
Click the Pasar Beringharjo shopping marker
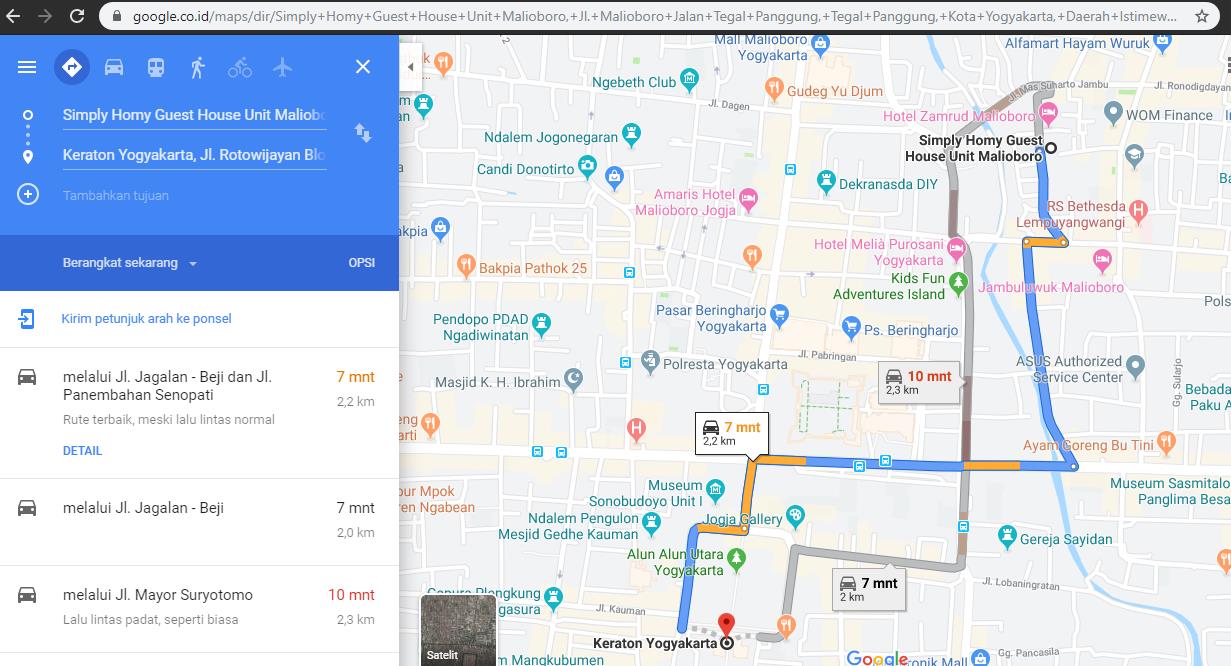coord(780,316)
